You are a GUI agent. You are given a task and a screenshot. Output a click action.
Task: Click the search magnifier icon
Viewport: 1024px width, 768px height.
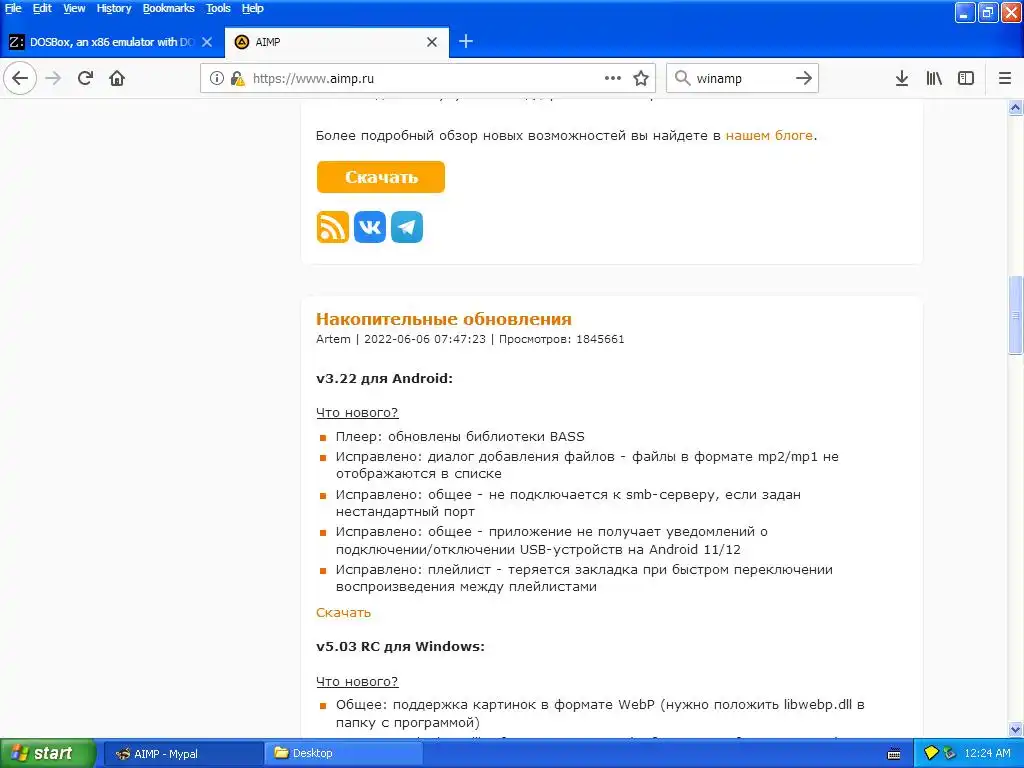(x=682, y=78)
